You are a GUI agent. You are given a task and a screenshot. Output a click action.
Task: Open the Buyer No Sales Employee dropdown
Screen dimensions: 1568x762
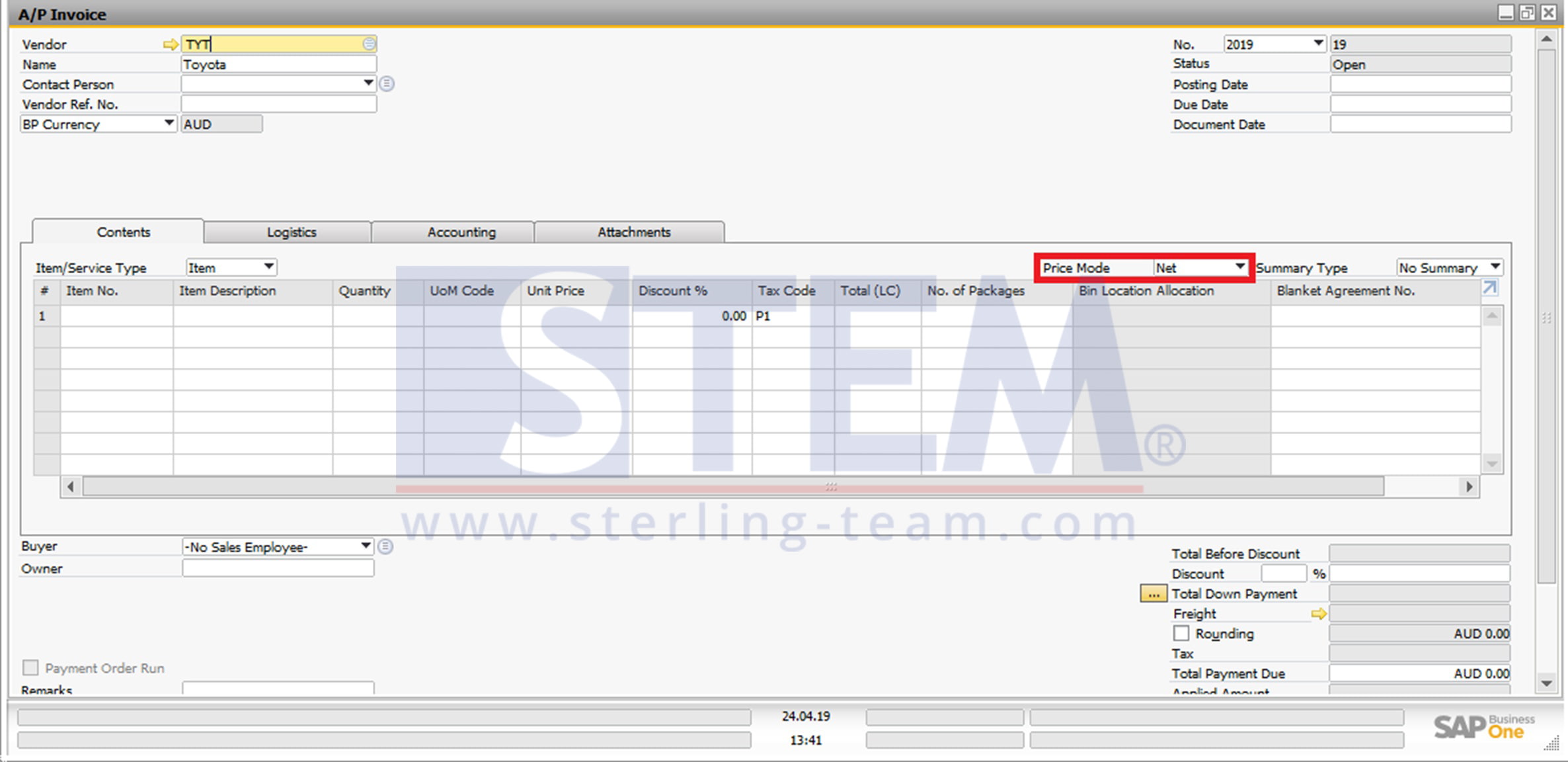click(366, 546)
